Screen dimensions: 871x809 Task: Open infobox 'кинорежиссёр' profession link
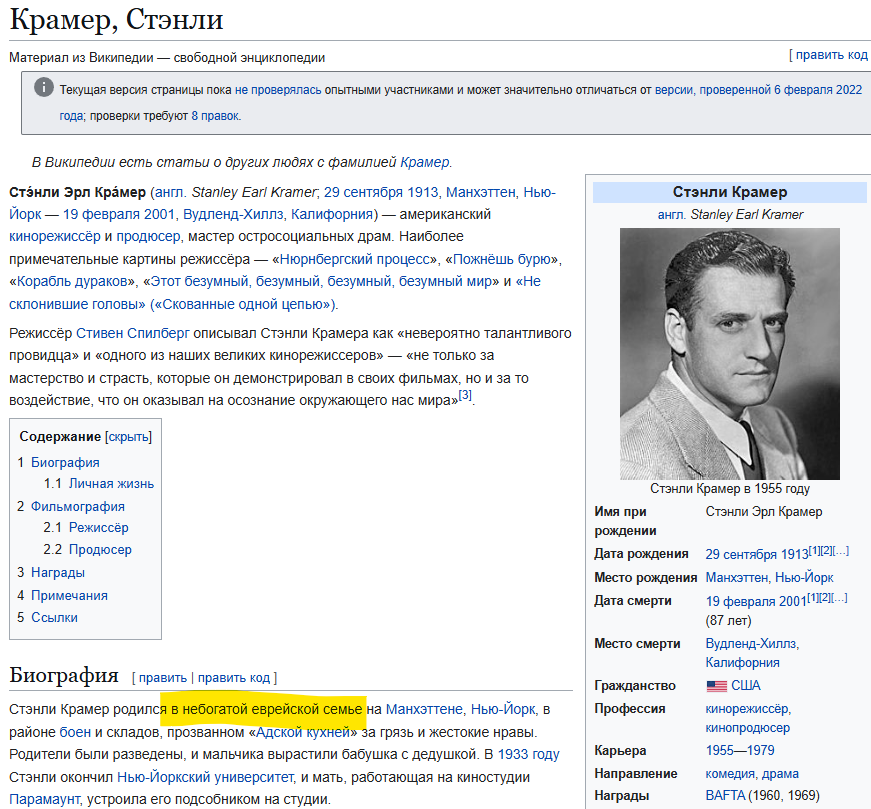pos(747,709)
